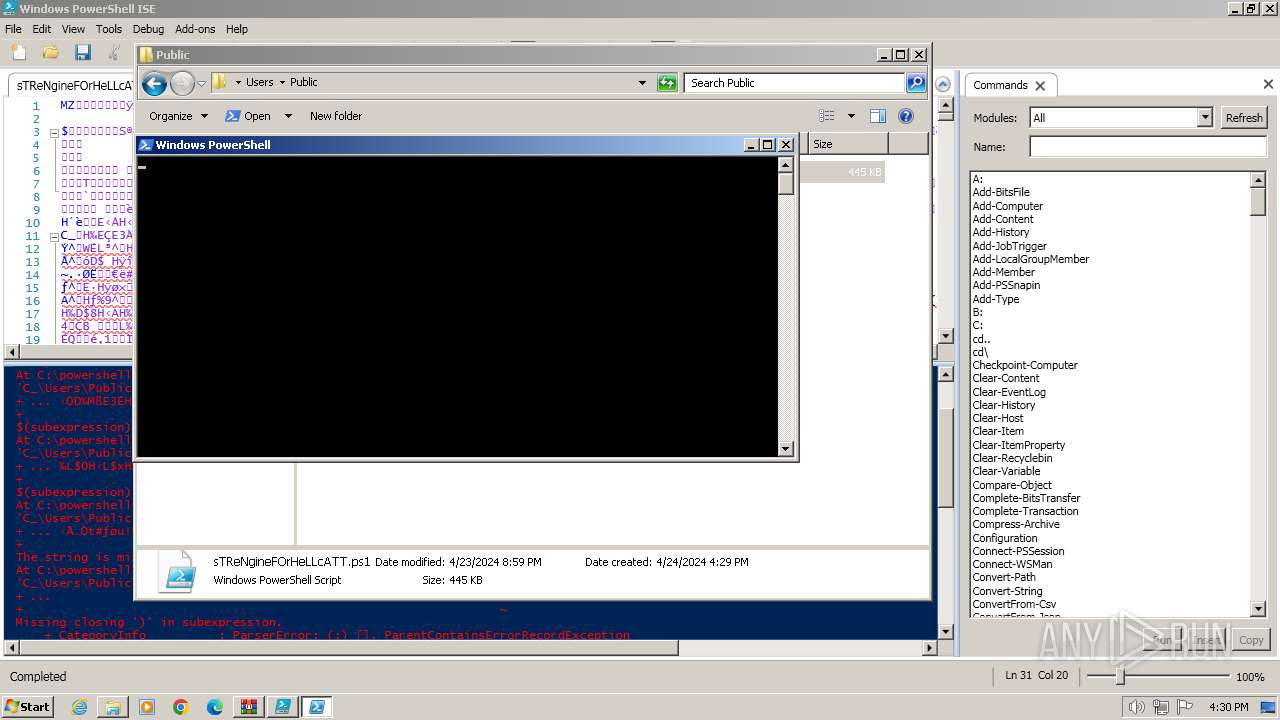
Task: Click the Save script floppy icon in ISE toolbar
Action: pos(82,52)
